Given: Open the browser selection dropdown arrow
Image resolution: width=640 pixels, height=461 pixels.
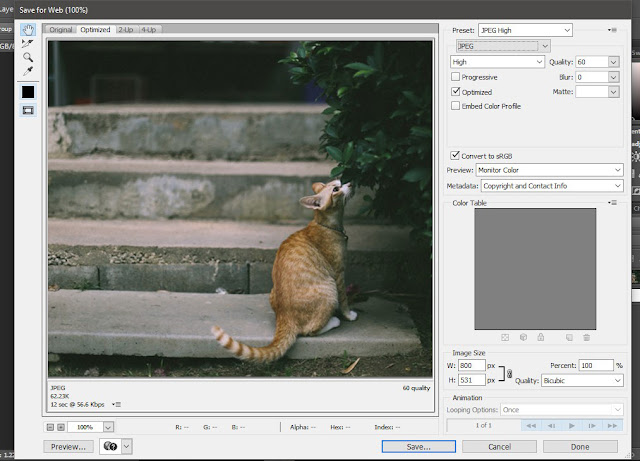Looking at the screenshot, I should coord(127,446).
